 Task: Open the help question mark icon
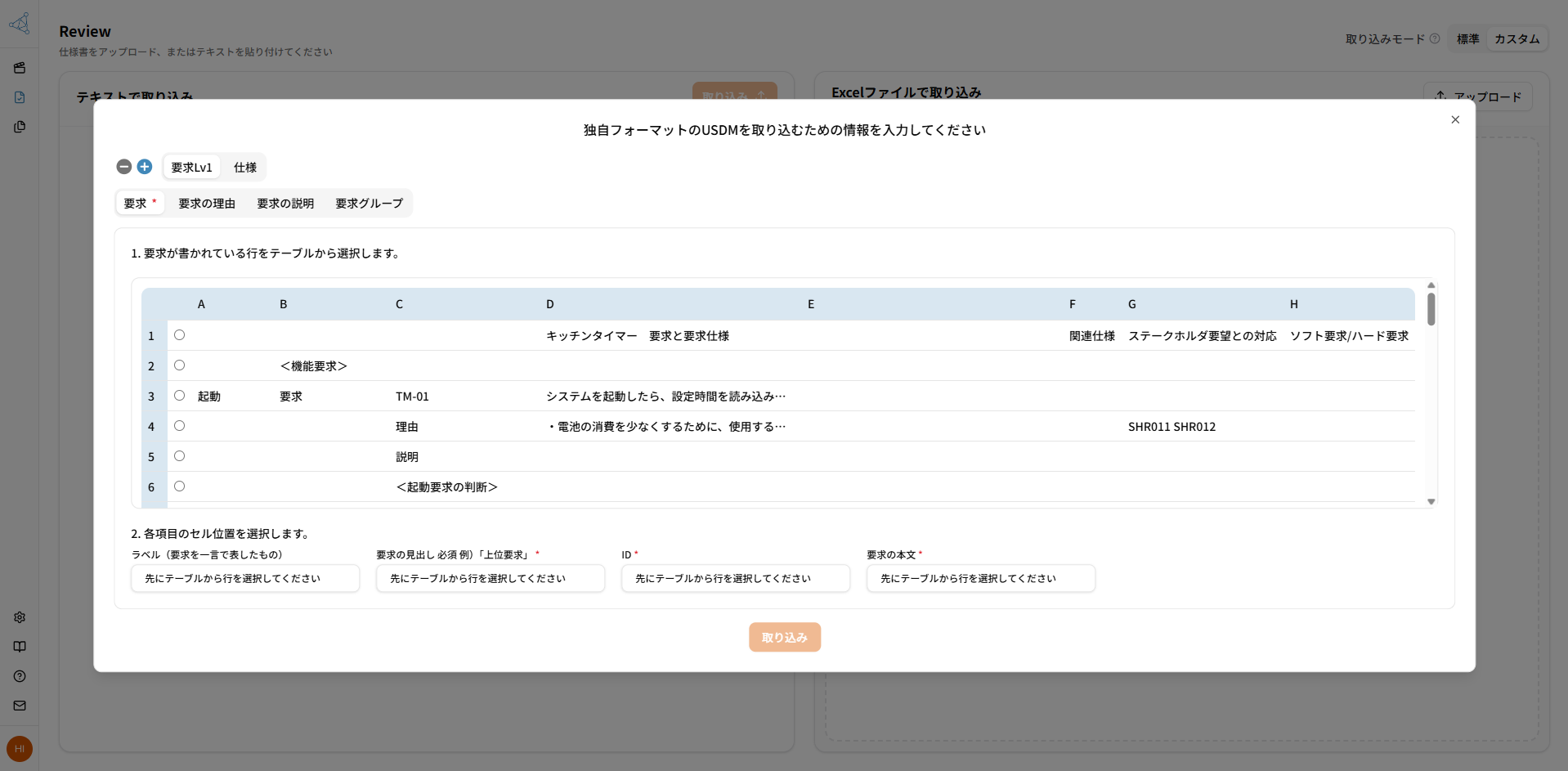click(x=20, y=676)
